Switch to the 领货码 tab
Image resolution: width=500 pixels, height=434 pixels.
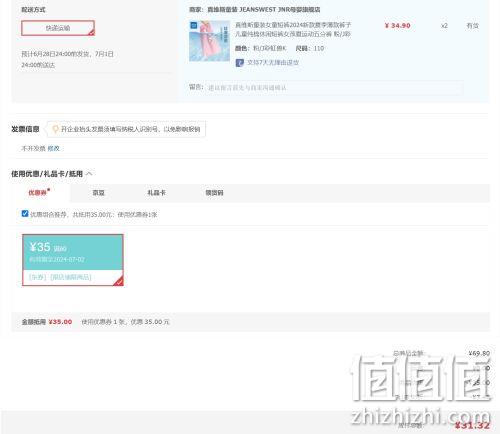point(214,193)
